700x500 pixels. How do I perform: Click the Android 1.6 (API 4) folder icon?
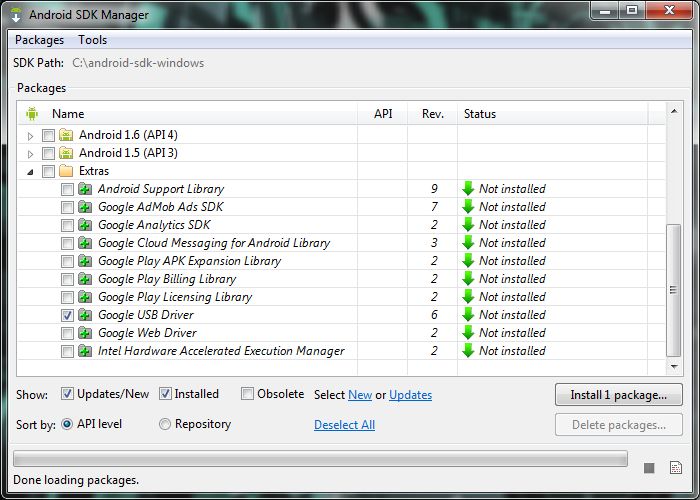click(66, 135)
